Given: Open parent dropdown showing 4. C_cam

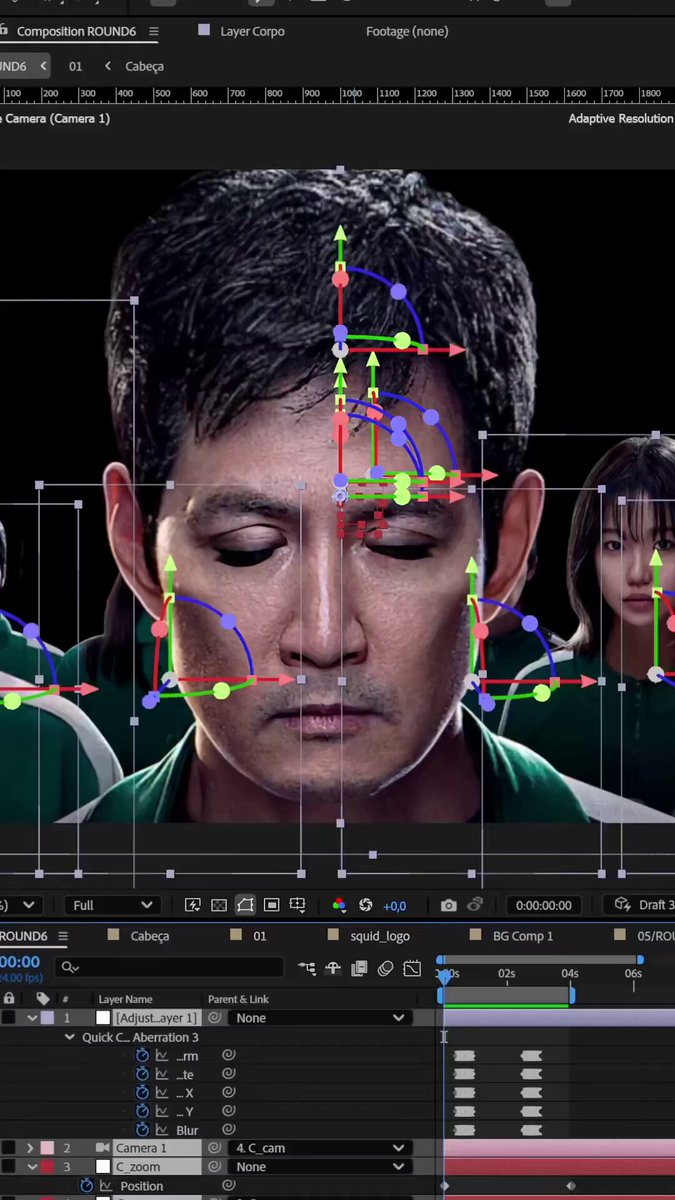Looking at the screenshot, I should (x=319, y=1148).
